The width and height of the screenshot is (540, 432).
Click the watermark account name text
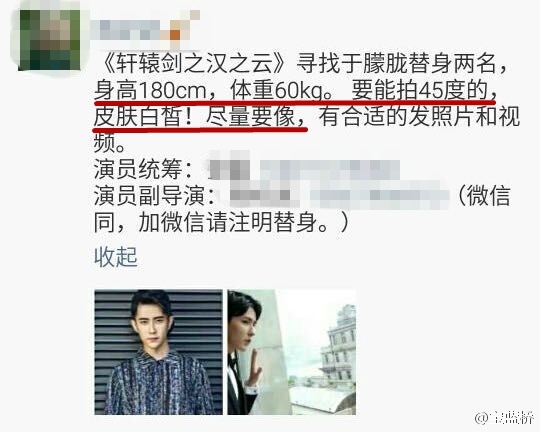pyautogui.click(x=512, y=418)
